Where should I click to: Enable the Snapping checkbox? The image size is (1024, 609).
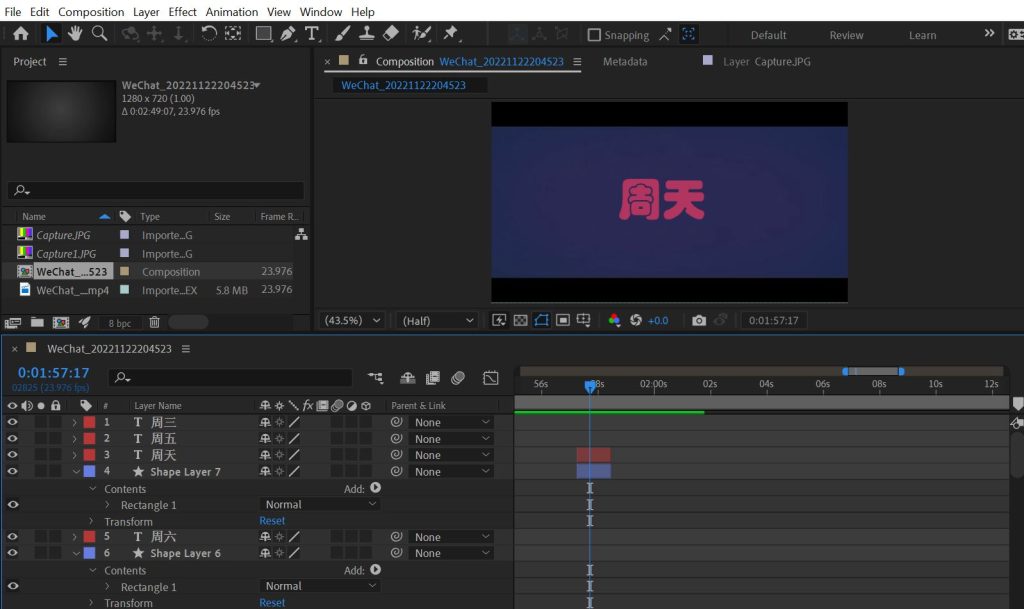click(x=594, y=35)
